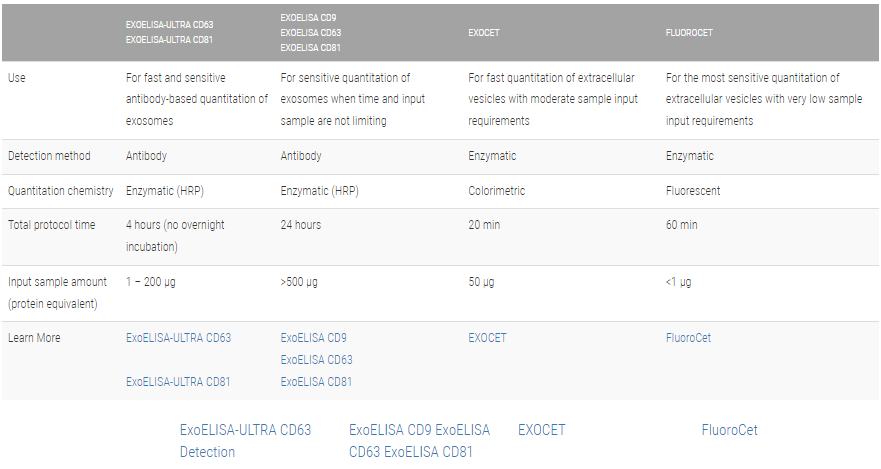
Task: Click the Quantitation chemistry row label
Action: click(61, 191)
